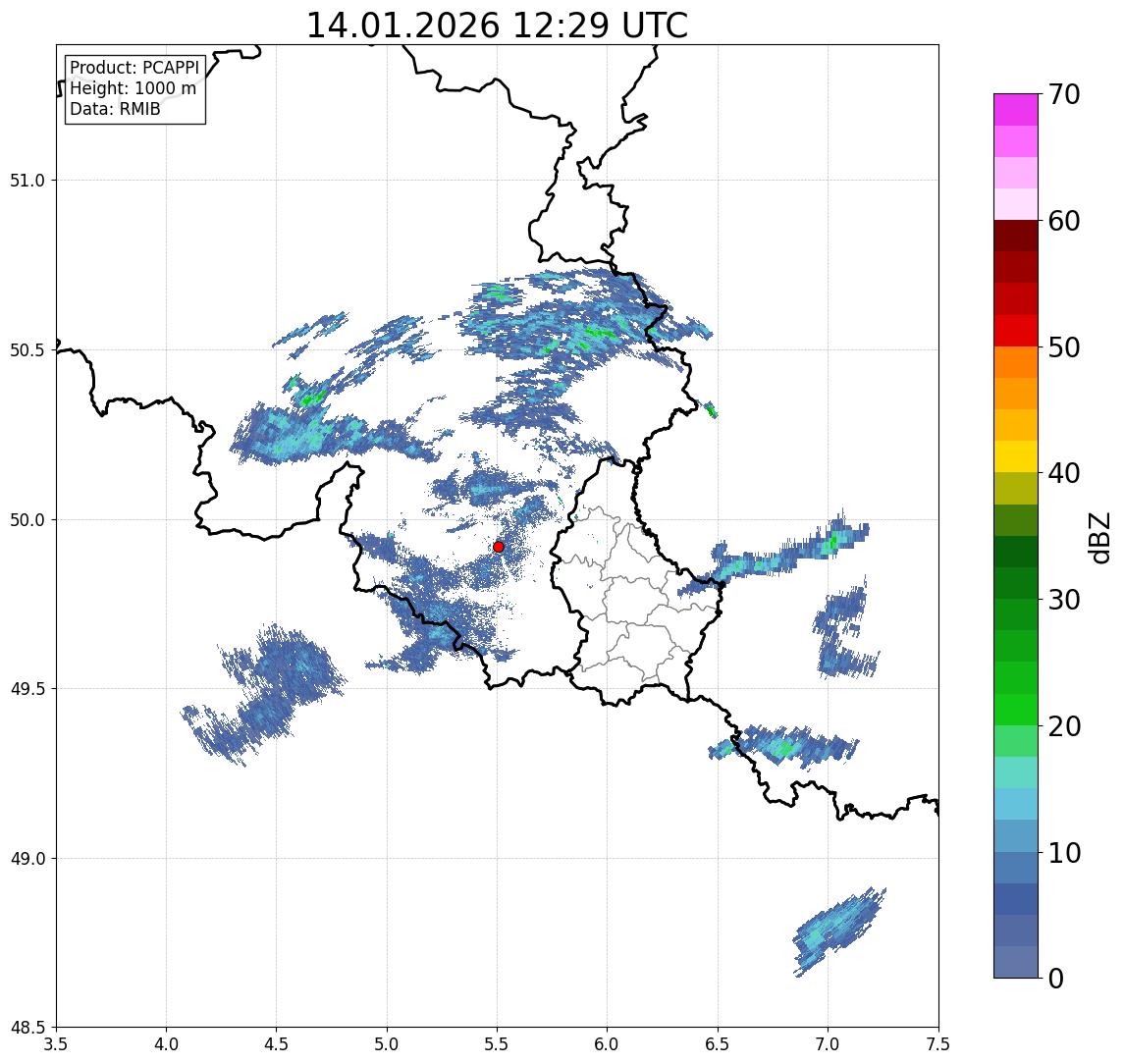The image size is (1124, 1064).
Task: Click the longitude axis label '4.5'
Action: 277,1044
